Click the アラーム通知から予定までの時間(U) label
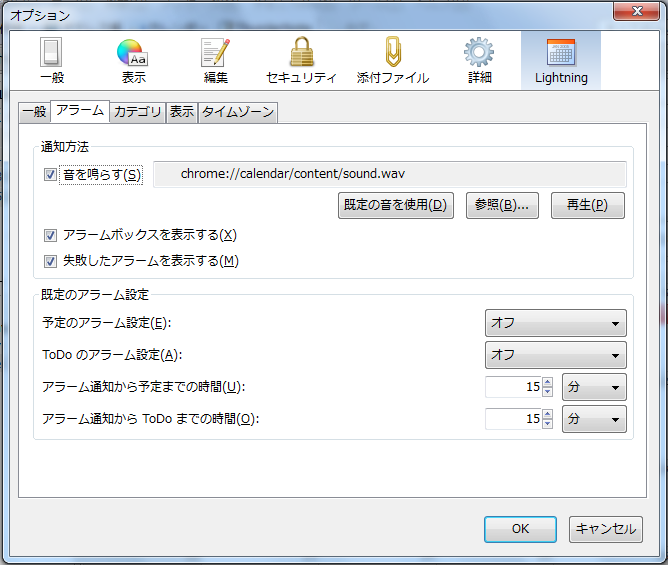The width and height of the screenshot is (668, 565). (x=144, y=387)
